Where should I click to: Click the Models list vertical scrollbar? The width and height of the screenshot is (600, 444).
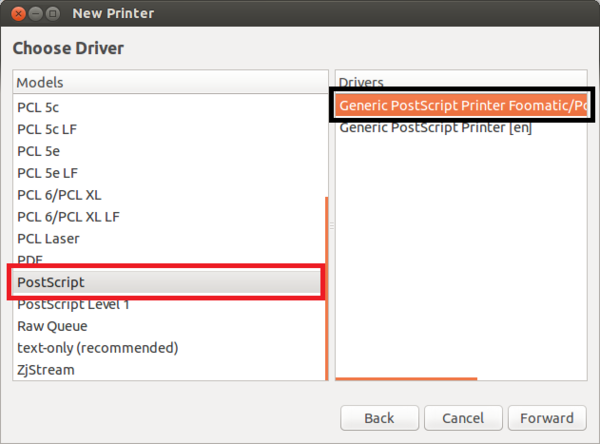[x=326, y=288]
